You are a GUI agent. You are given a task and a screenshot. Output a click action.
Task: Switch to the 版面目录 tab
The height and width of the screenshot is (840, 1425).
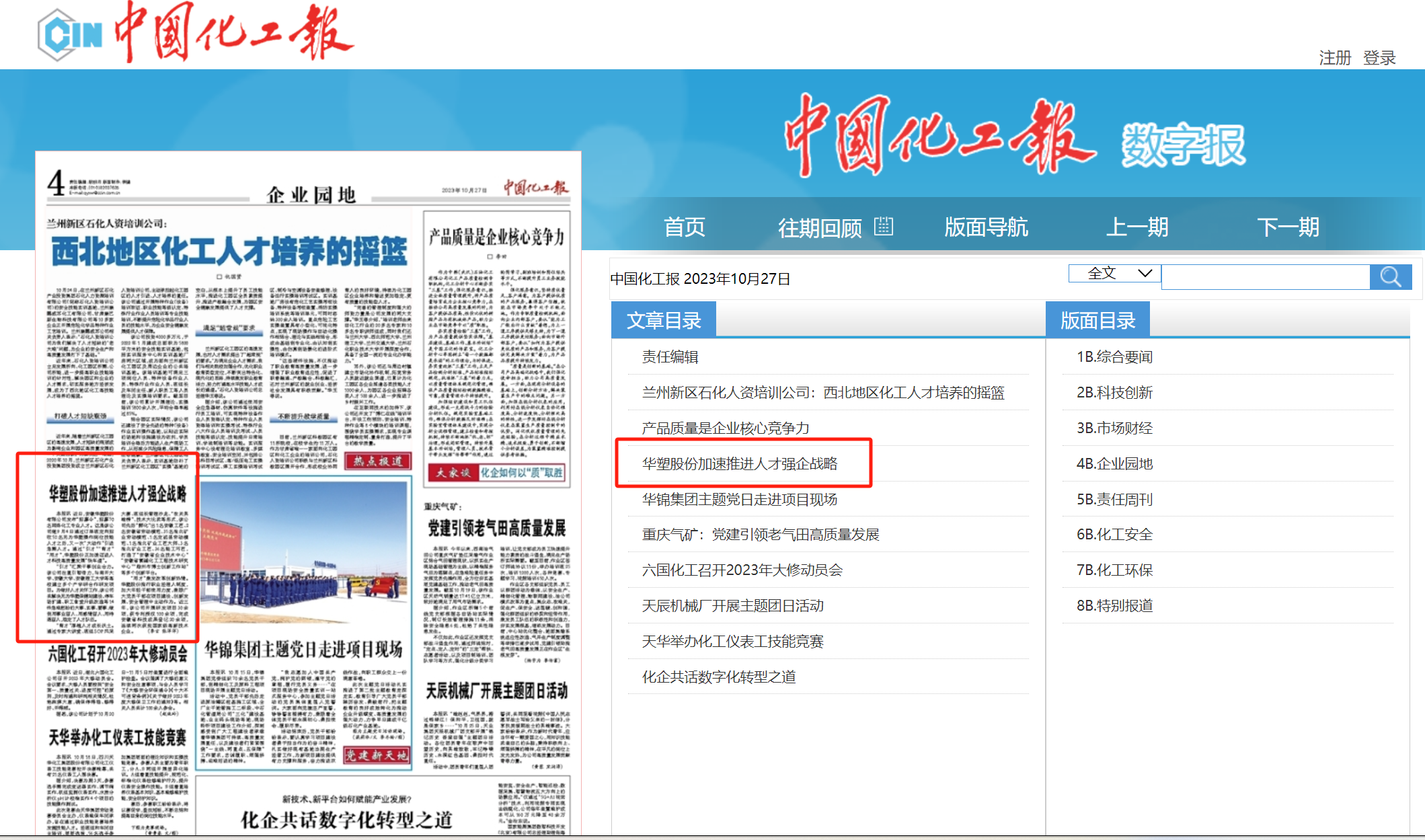point(1097,320)
